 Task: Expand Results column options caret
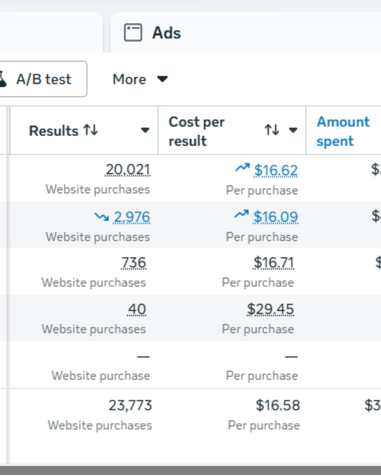pos(145,130)
